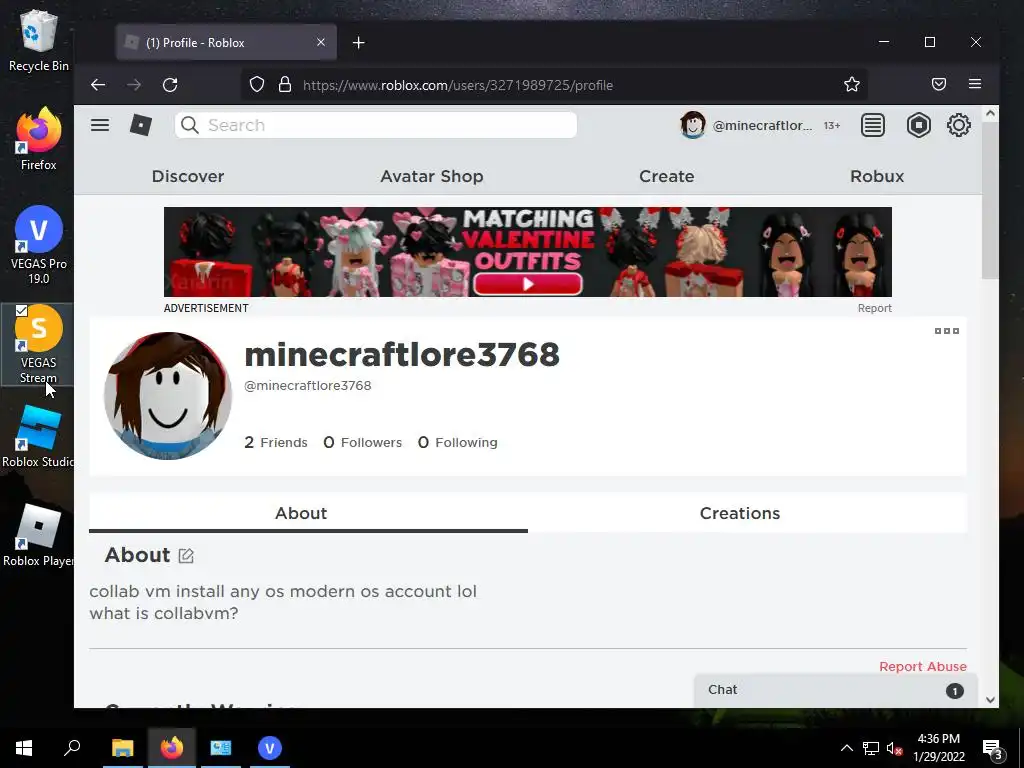Open the Firefox application menu
This screenshot has height=768, width=1024.
[x=974, y=84]
